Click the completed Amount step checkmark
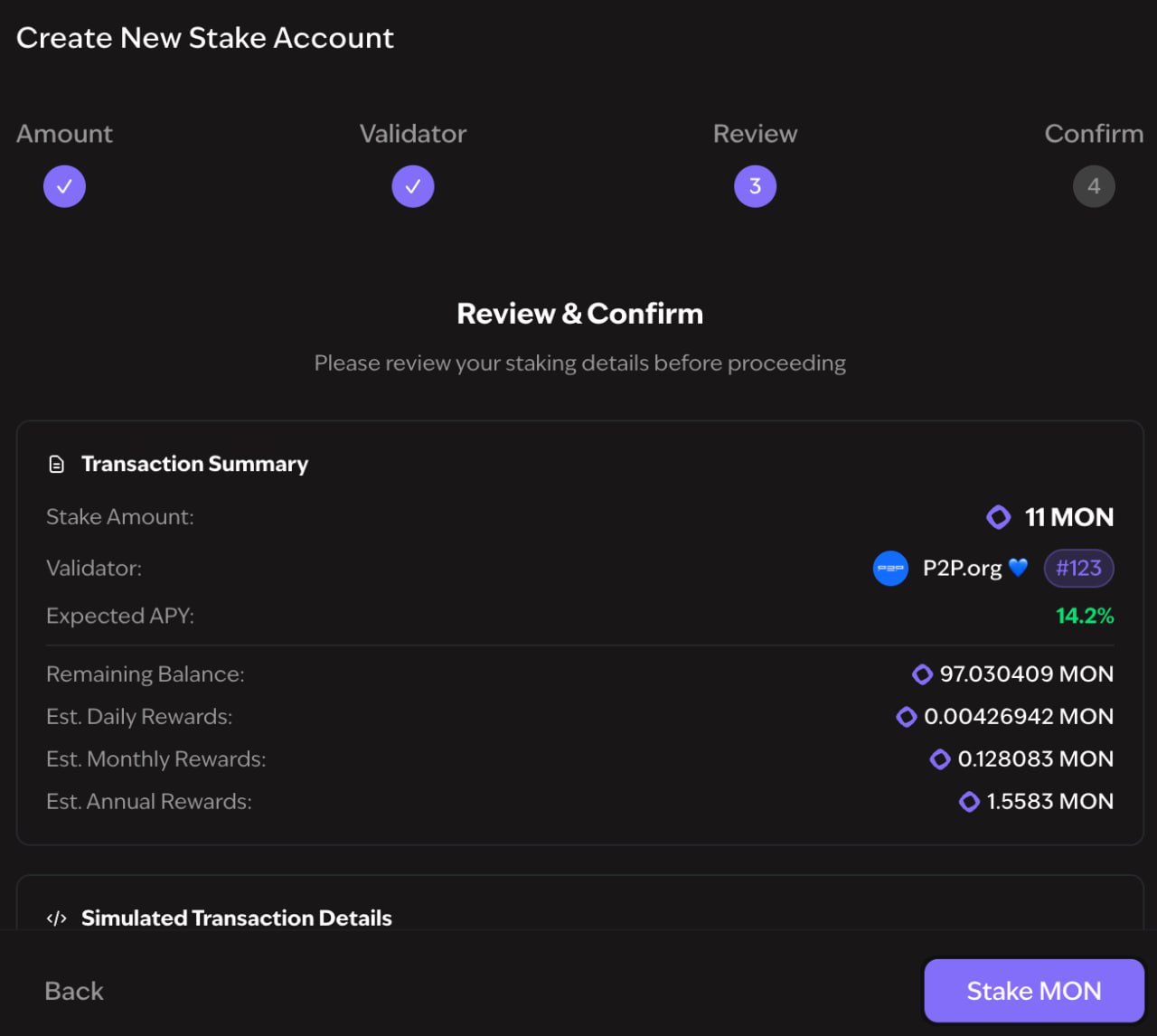The width and height of the screenshot is (1157, 1036). (64, 186)
